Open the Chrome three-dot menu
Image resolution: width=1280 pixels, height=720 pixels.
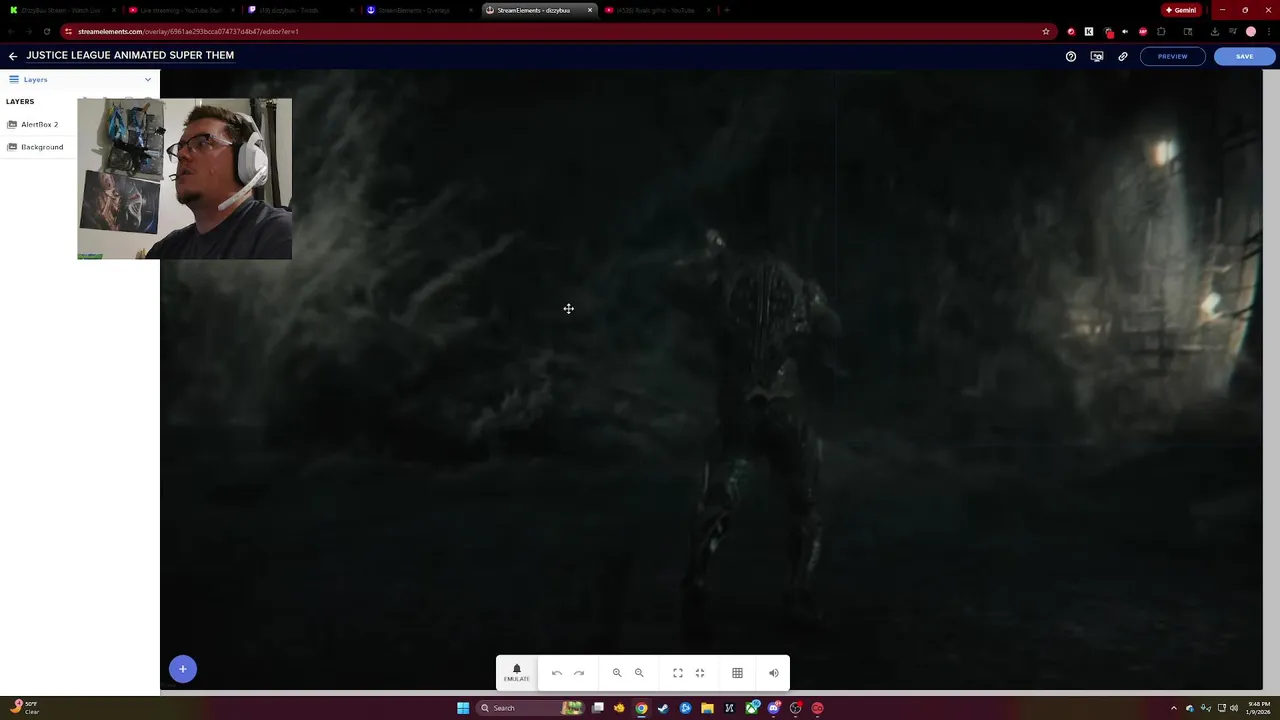[1268, 31]
